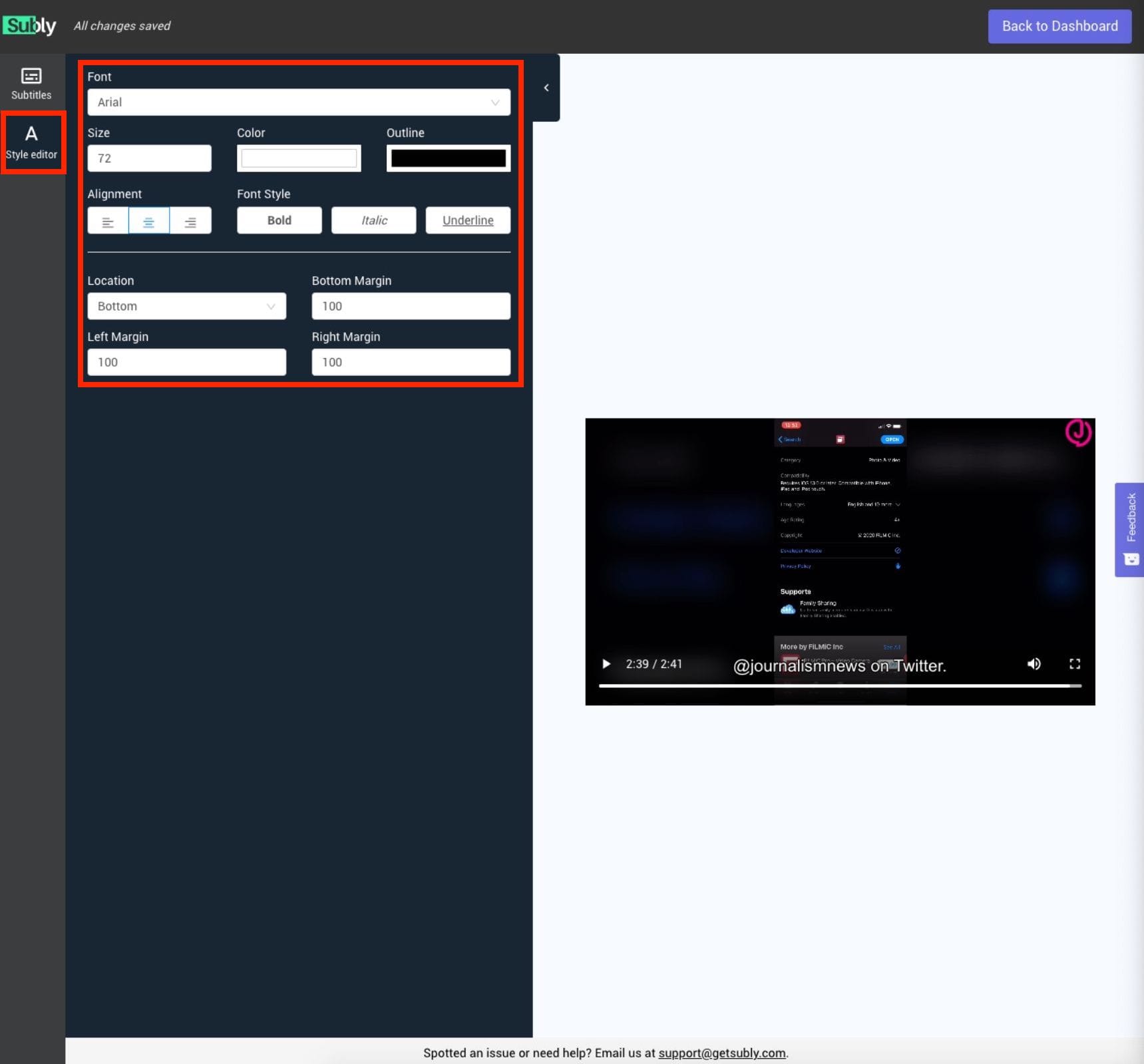Click the Subly logo
Screen dimensions: 1144x1064
pyautogui.click(x=29, y=26)
